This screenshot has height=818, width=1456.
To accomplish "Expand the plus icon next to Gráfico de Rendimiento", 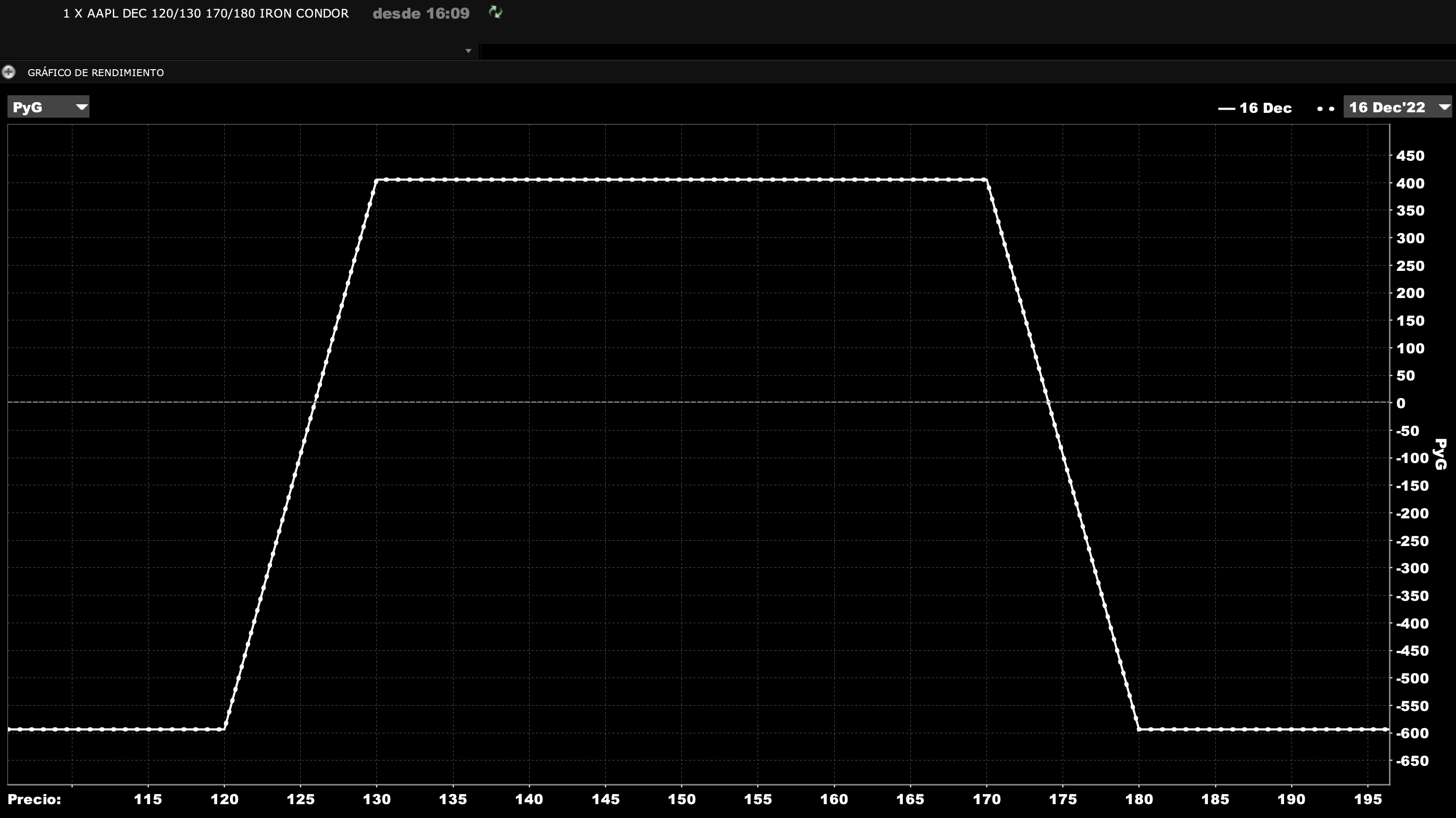I will [9, 72].
